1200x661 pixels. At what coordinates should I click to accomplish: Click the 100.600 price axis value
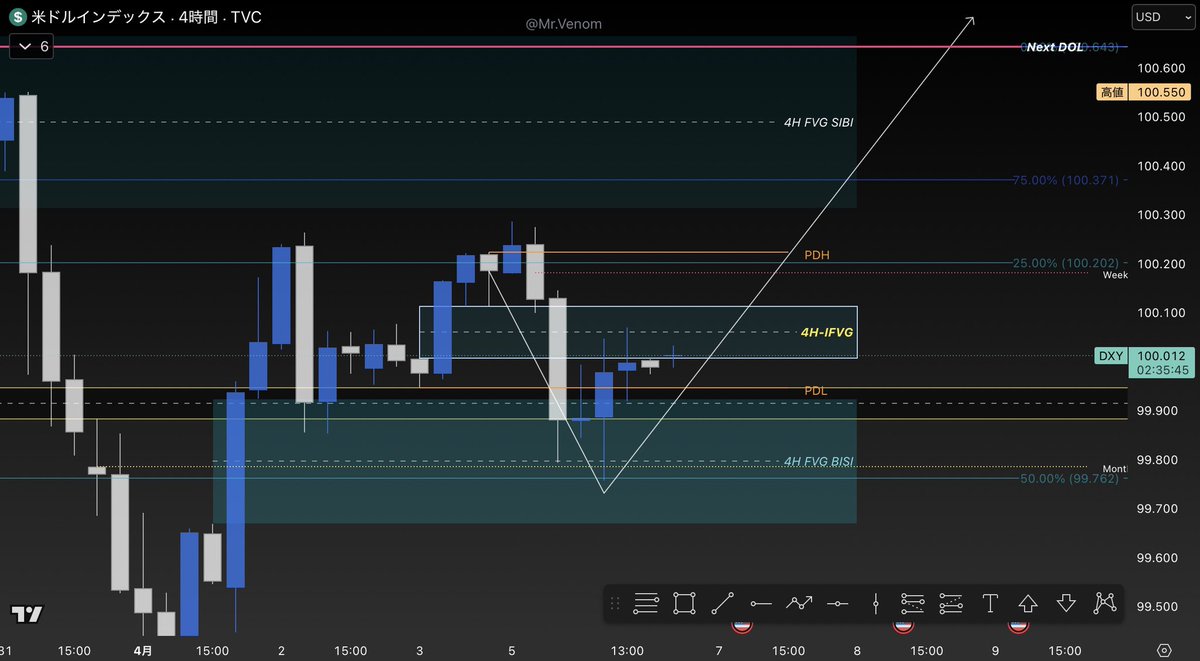pos(1162,68)
